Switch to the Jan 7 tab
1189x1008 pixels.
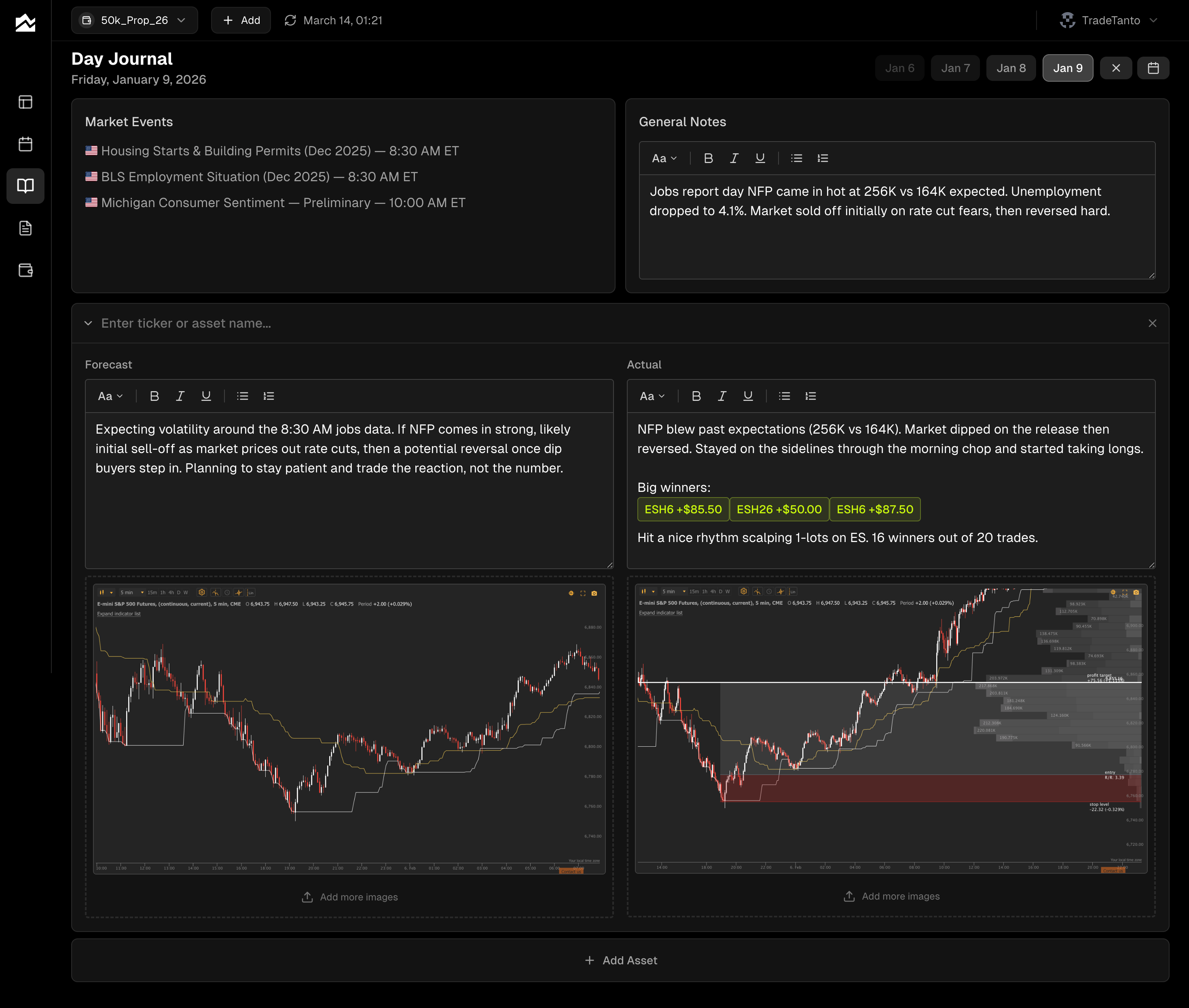pos(955,68)
